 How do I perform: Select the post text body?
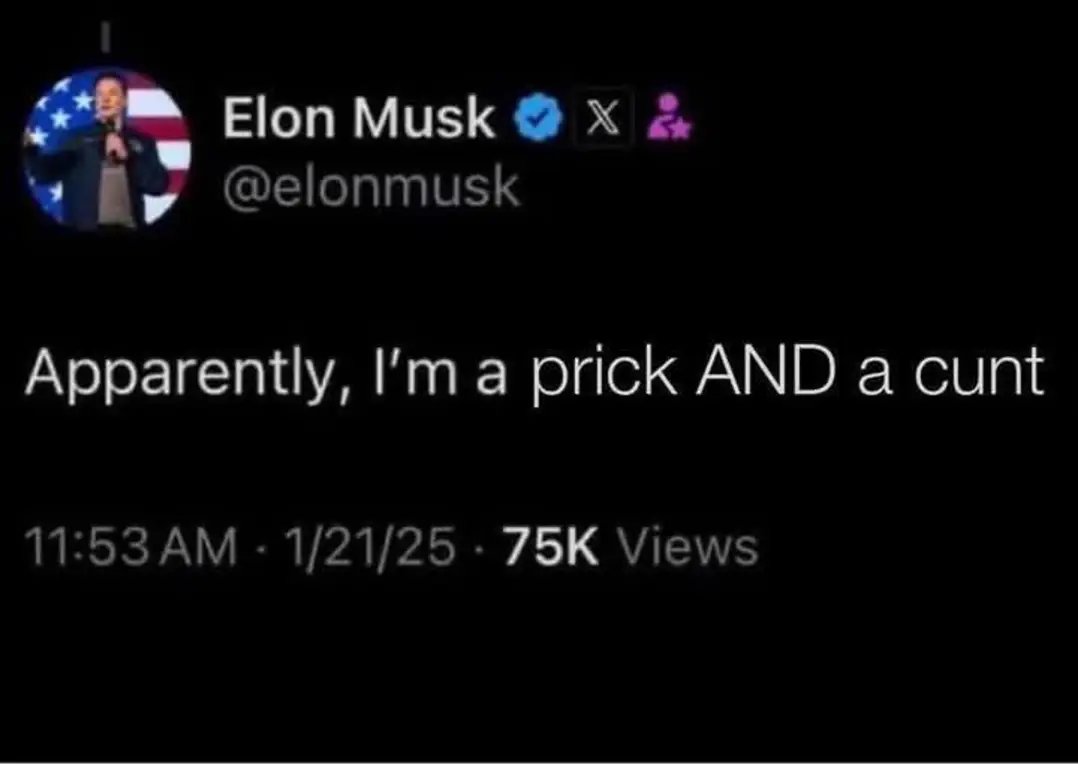click(x=534, y=375)
